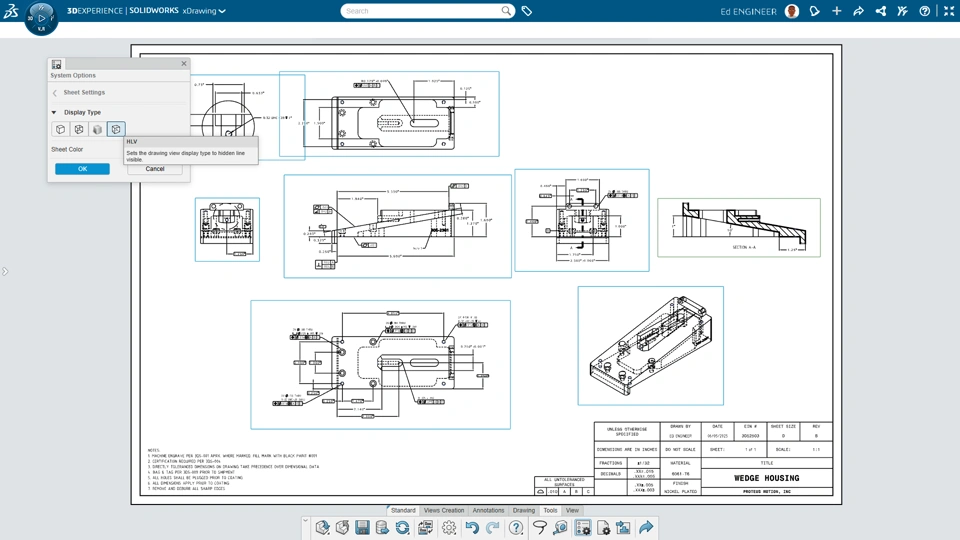
Task: Open the notifications icon in header
Action: coord(814,11)
